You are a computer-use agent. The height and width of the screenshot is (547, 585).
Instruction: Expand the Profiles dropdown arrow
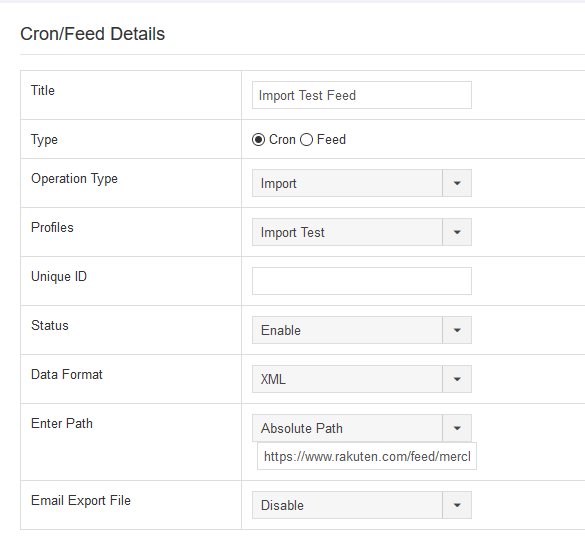tap(457, 232)
